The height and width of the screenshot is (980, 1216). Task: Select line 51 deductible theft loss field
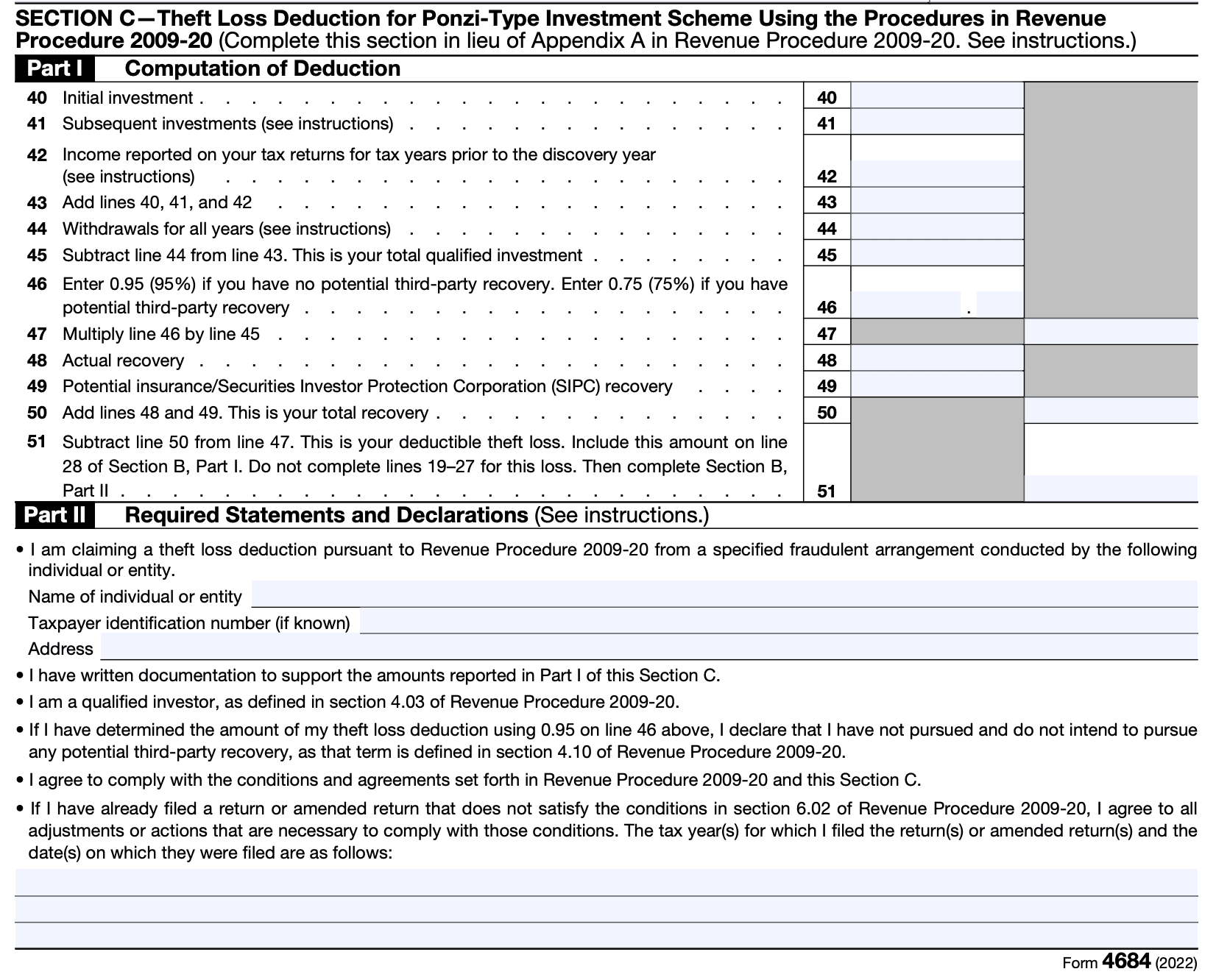point(1110,489)
